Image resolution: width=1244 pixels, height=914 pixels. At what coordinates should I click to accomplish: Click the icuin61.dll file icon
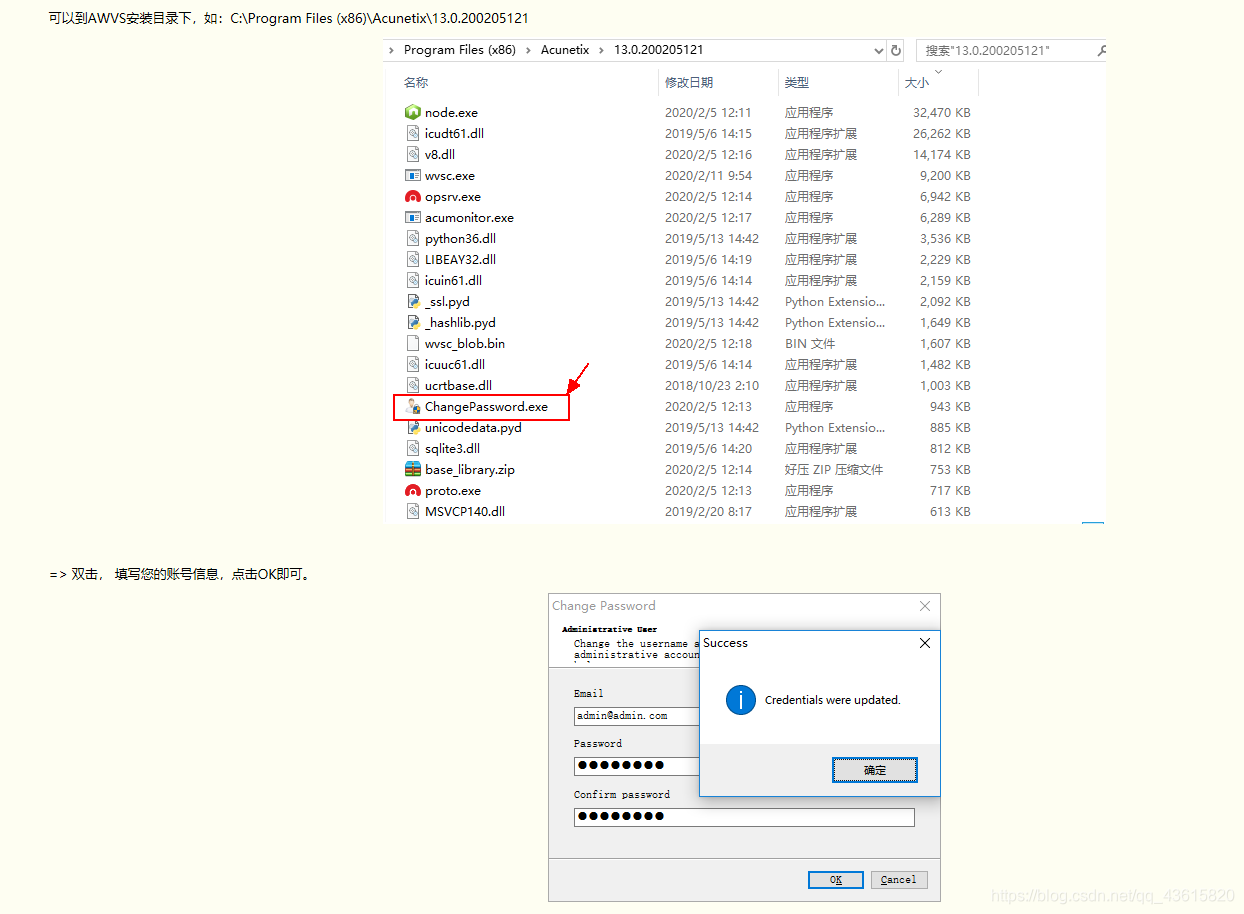[413, 281]
